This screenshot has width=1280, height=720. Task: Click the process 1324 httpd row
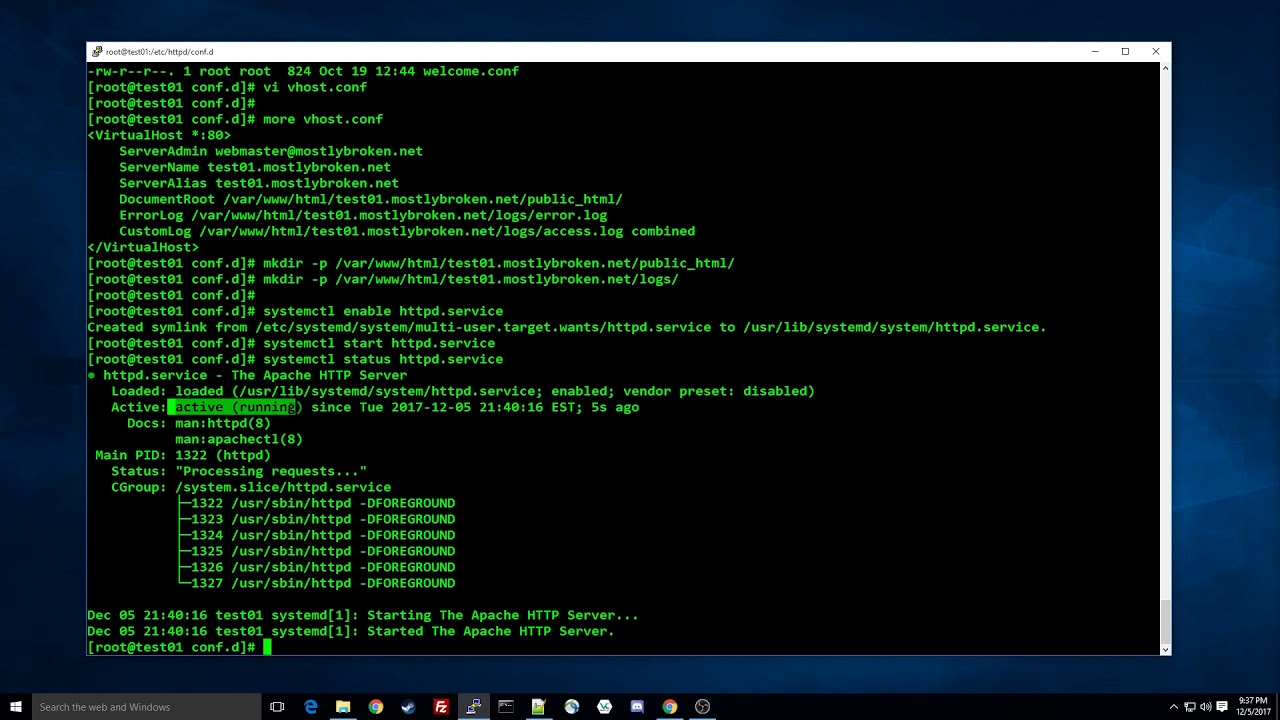pos(316,535)
